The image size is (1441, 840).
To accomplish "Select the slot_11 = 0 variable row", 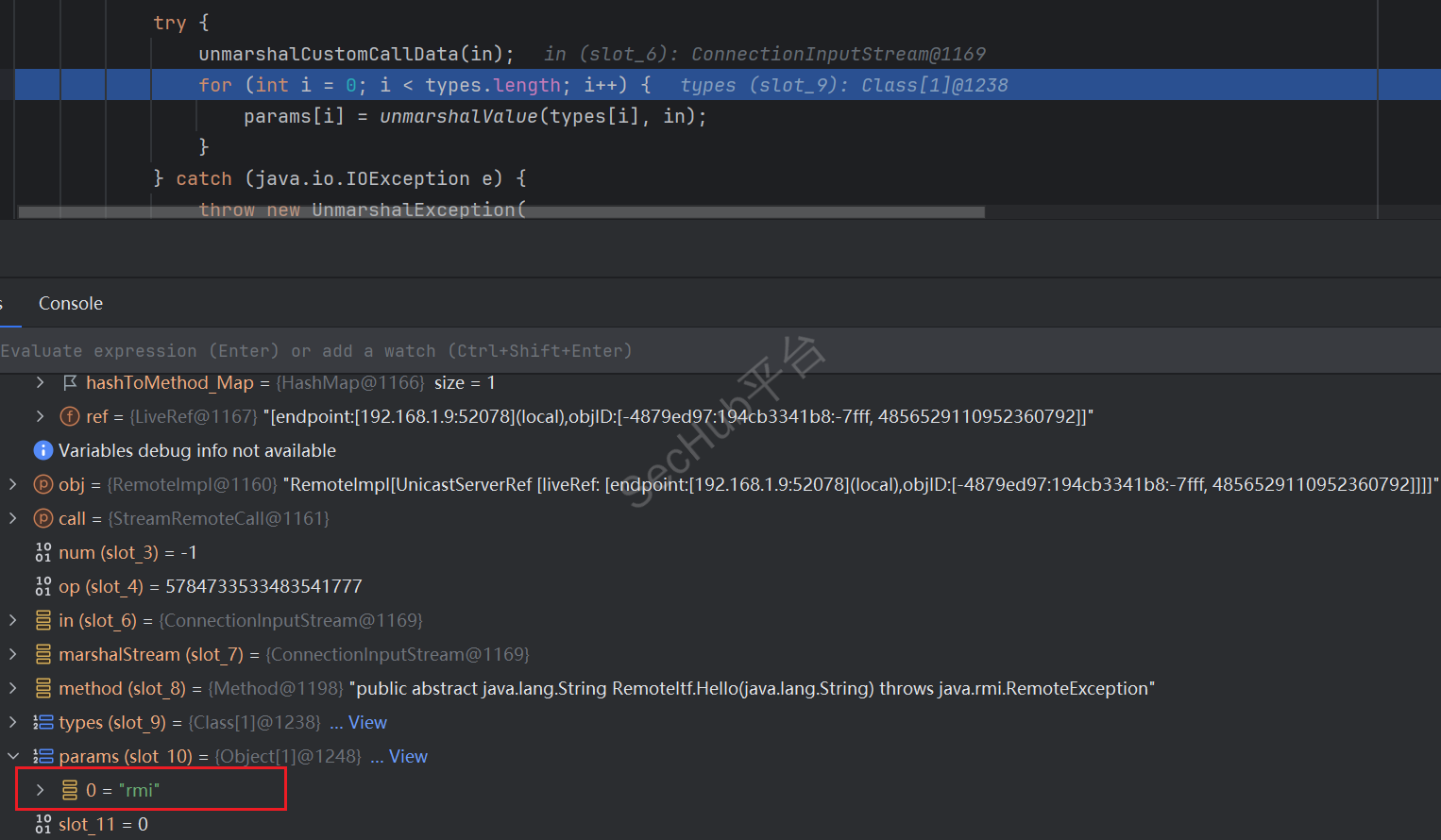I will click(104, 824).
